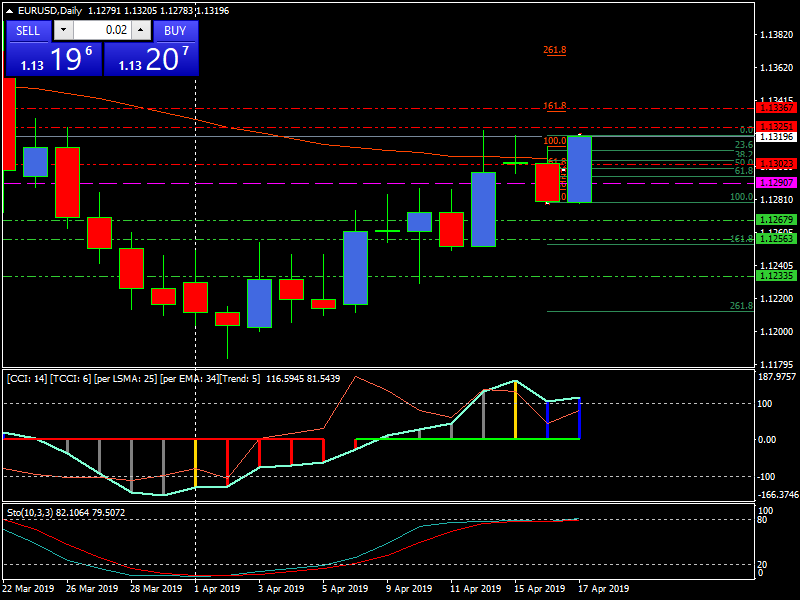Select the magenta 1.12907 pivot label
The height and width of the screenshot is (600, 800).
[x=776, y=183]
